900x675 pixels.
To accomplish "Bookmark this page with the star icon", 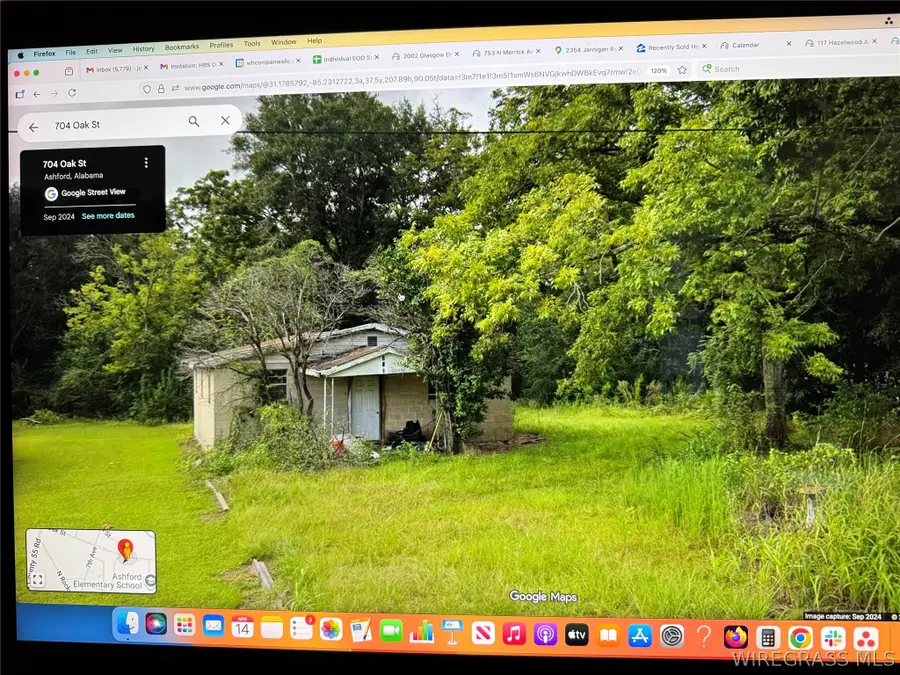I will (682, 70).
